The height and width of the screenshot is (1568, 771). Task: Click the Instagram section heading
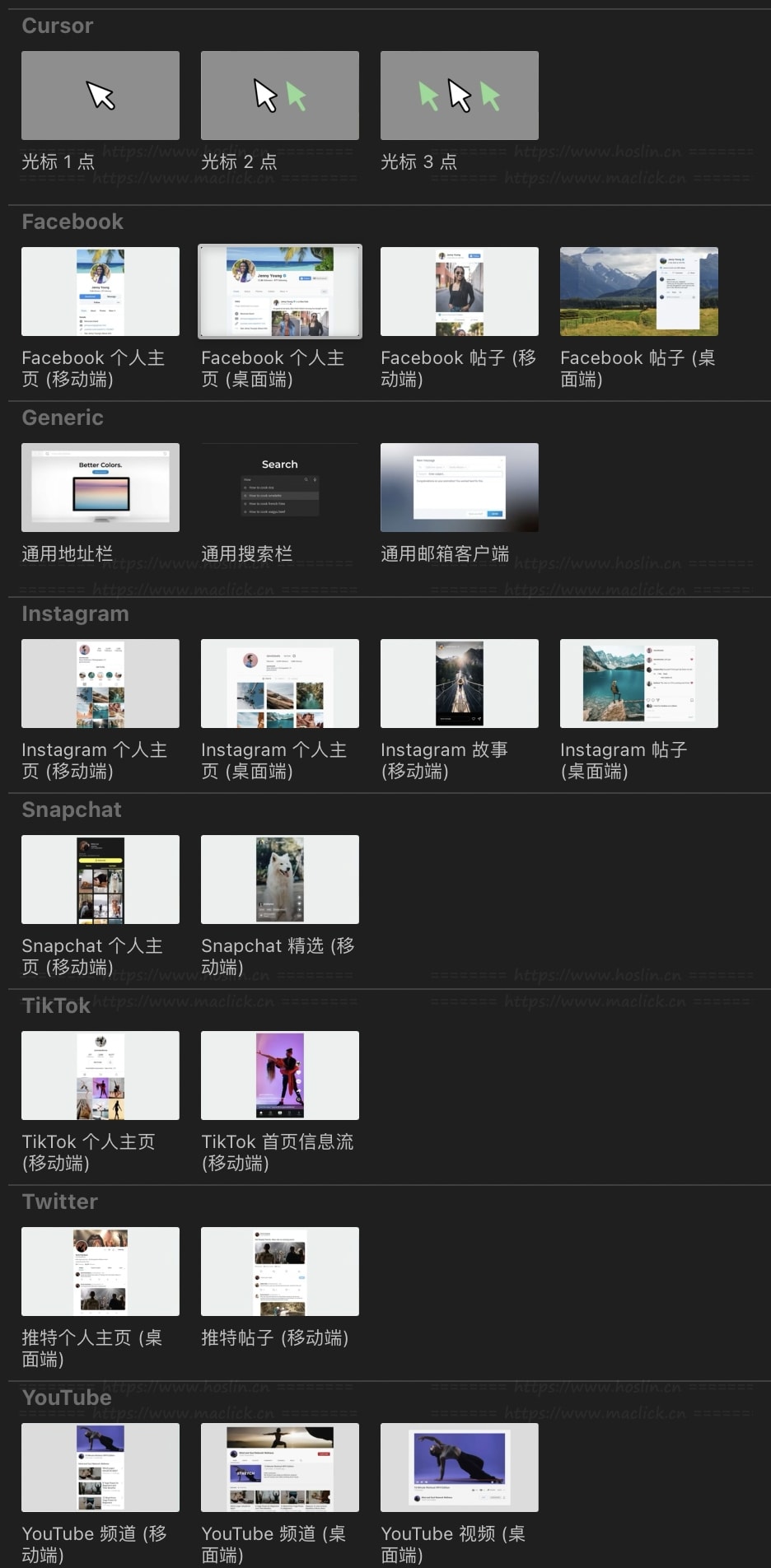[x=75, y=614]
